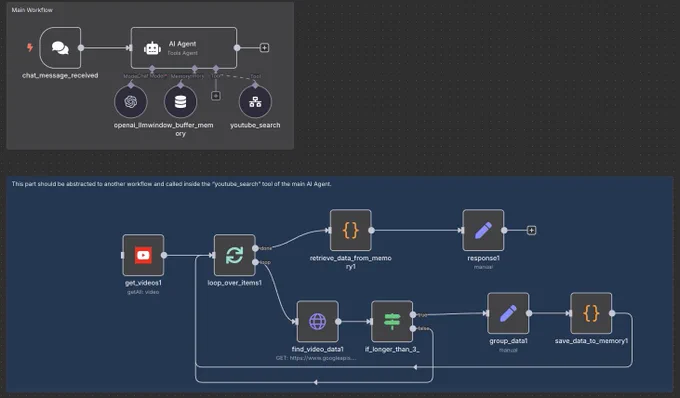Click the loop_over_items1 label text
Screen dimensions: 680x398
click(x=235, y=283)
